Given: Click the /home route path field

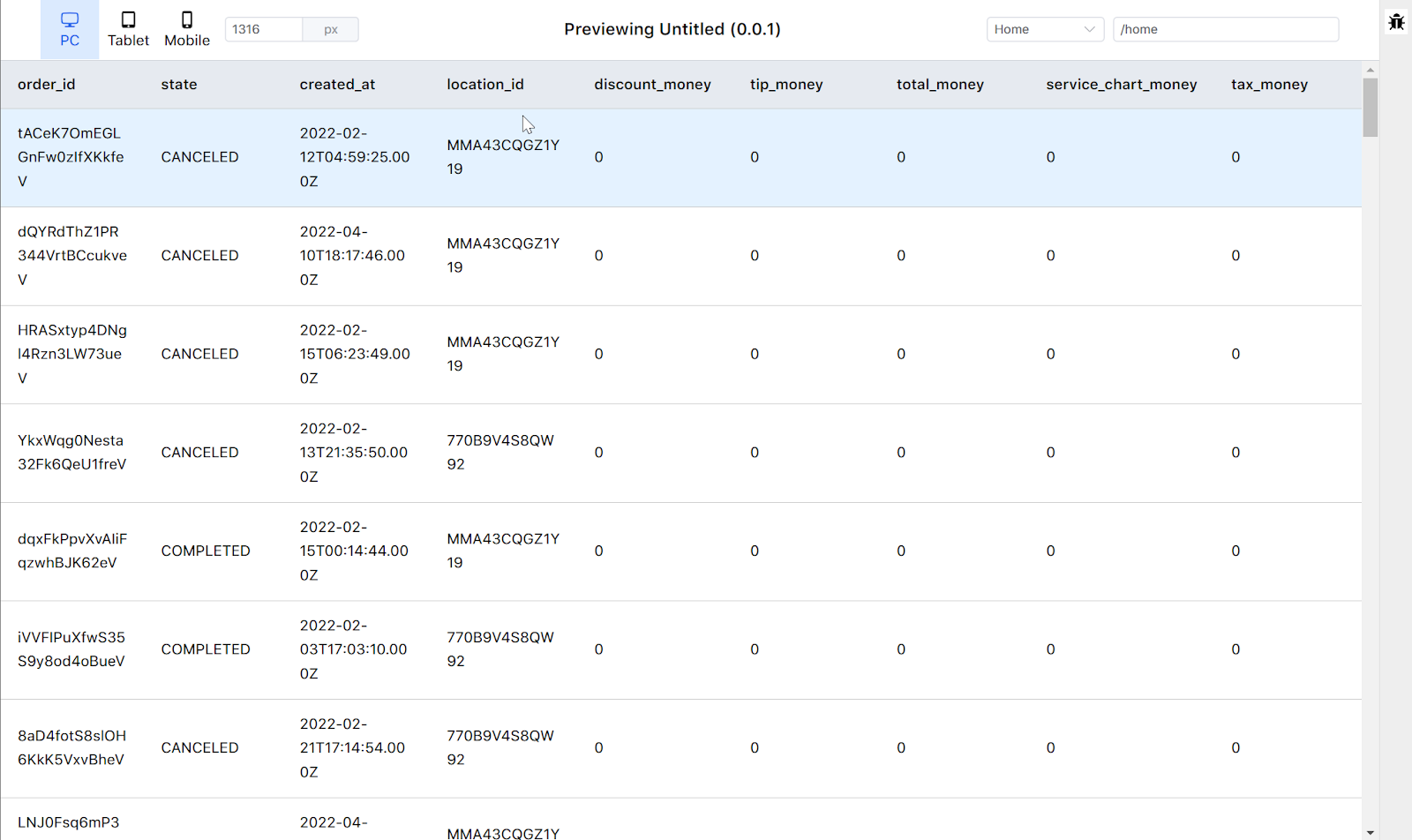Looking at the screenshot, I should coord(1226,29).
